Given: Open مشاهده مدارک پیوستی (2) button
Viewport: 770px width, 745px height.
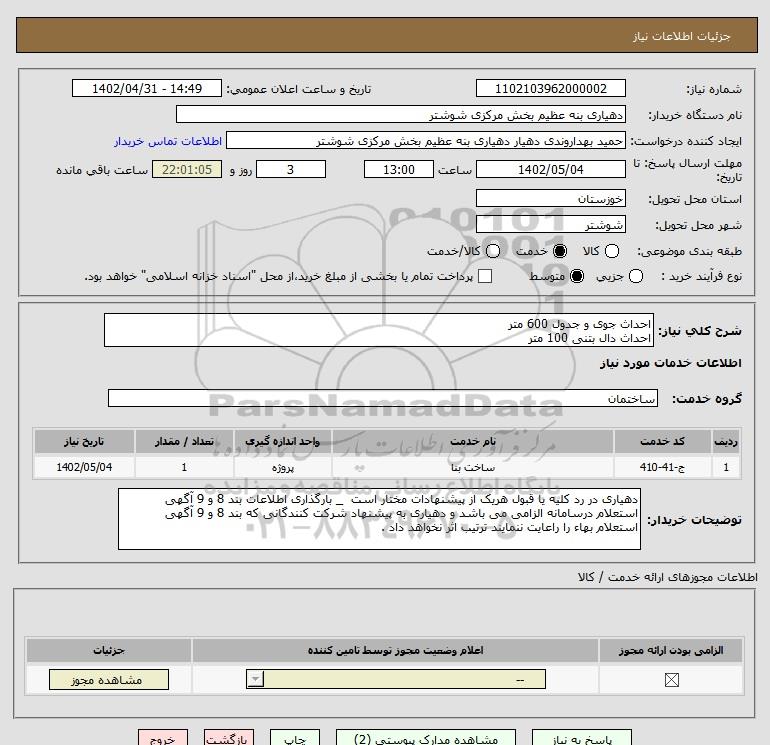Looking at the screenshot, I should [x=426, y=738].
